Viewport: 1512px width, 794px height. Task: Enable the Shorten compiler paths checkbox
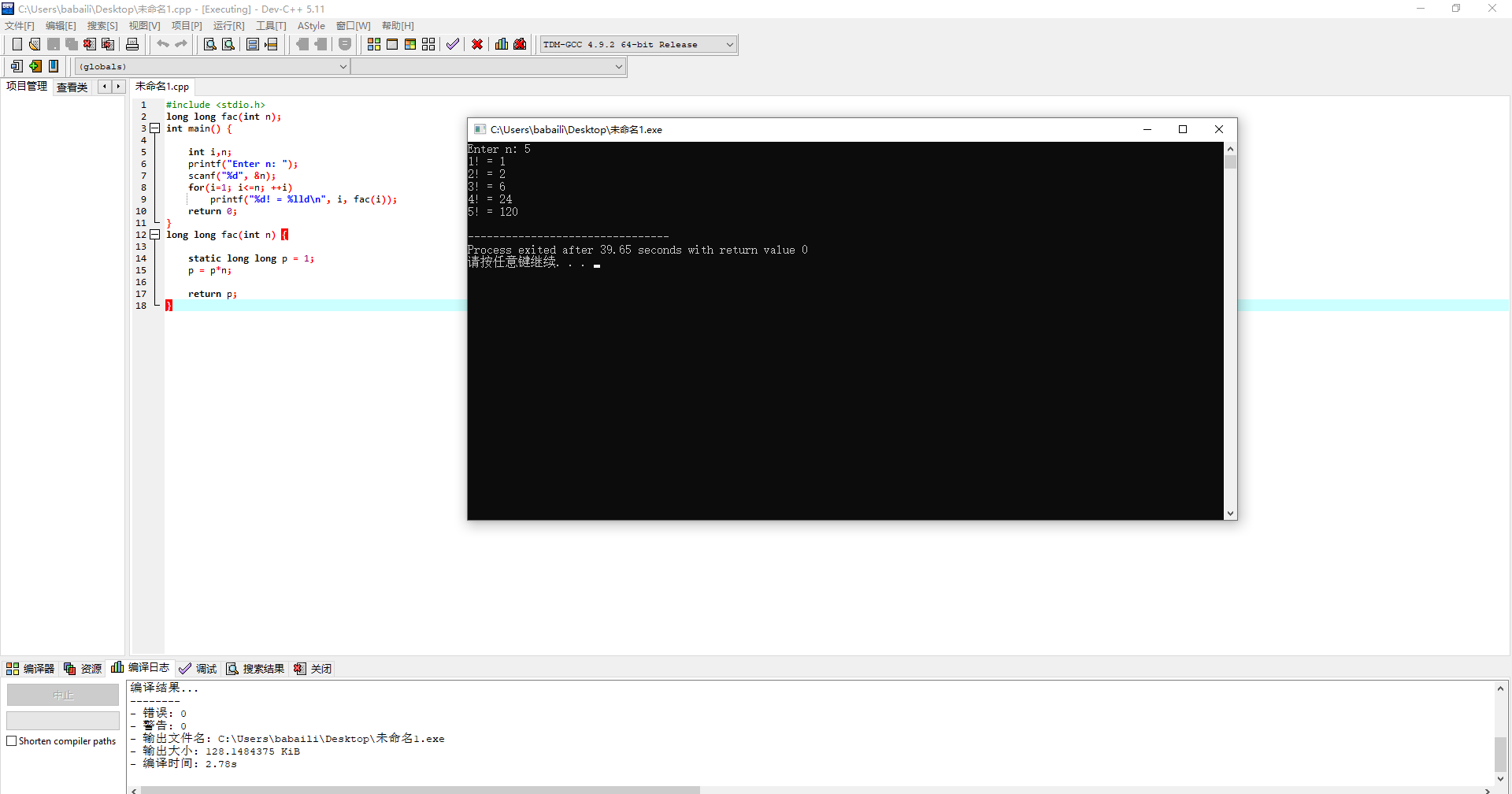tap(12, 741)
